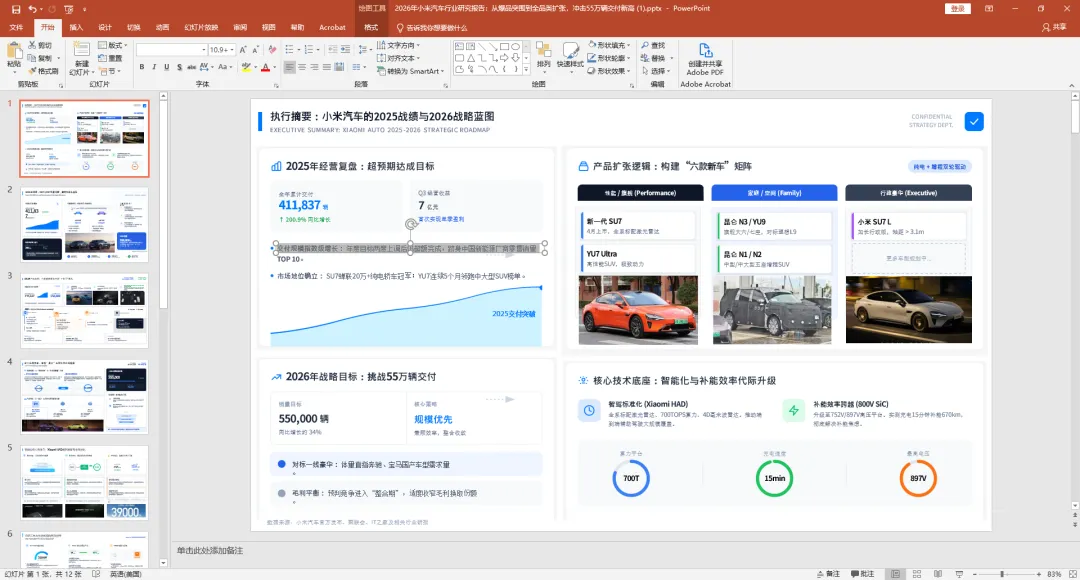The image size is (1080, 580).
Task: Open Shape Outline (形状轮廓) dropdown
Action: click(610, 58)
